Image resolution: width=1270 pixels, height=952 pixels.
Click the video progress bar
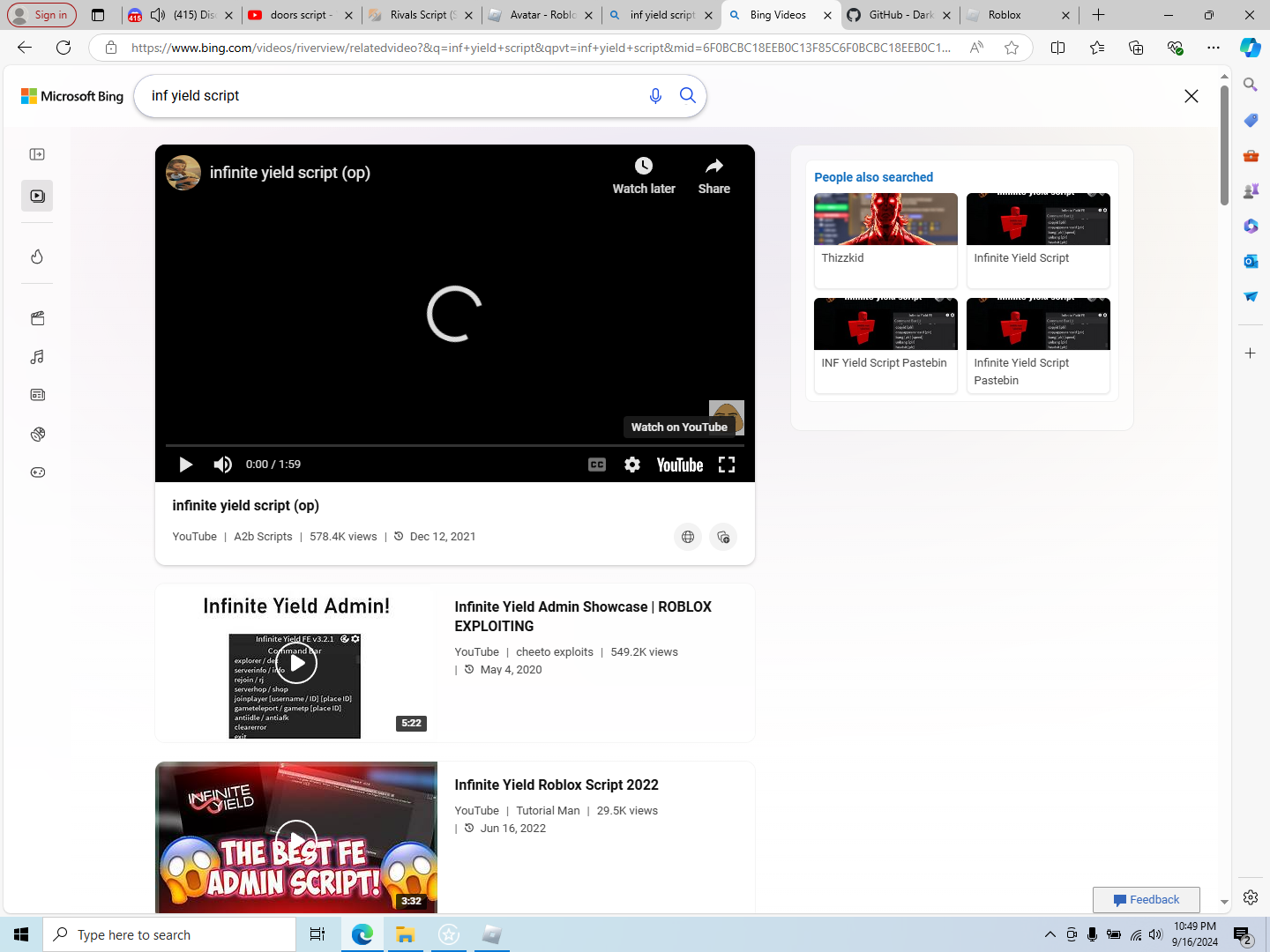[x=455, y=446]
